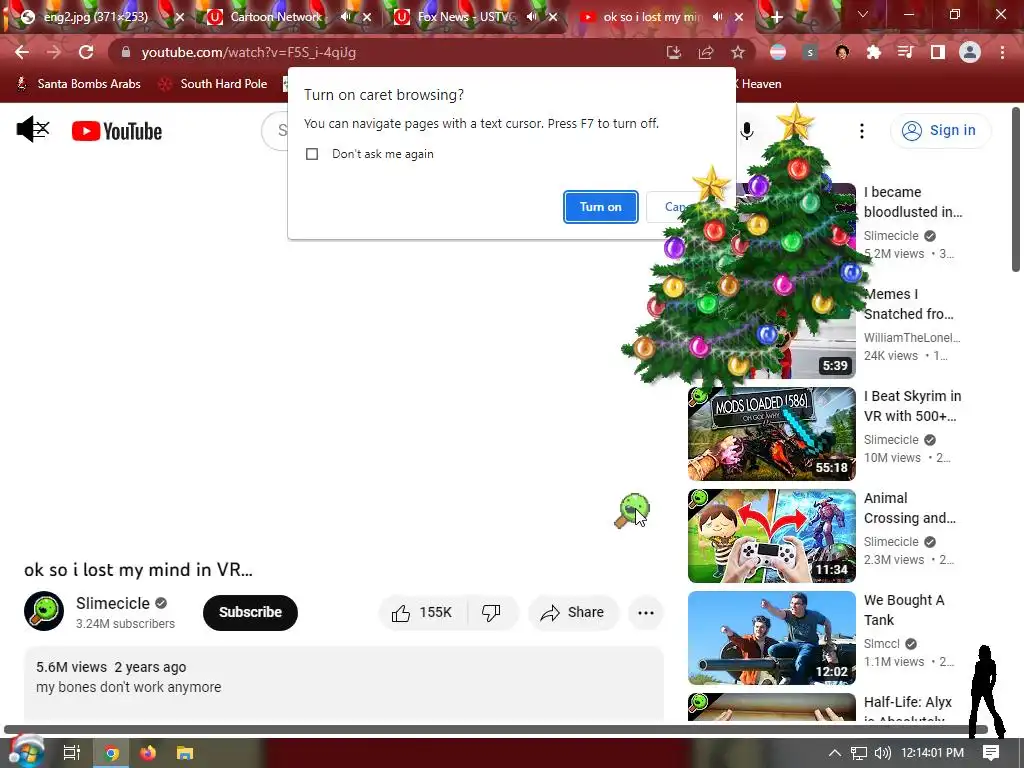This screenshot has height=768, width=1024.
Task: Click the muted speaker icon beside YouTube logo
Action: click(x=33, y=129)
